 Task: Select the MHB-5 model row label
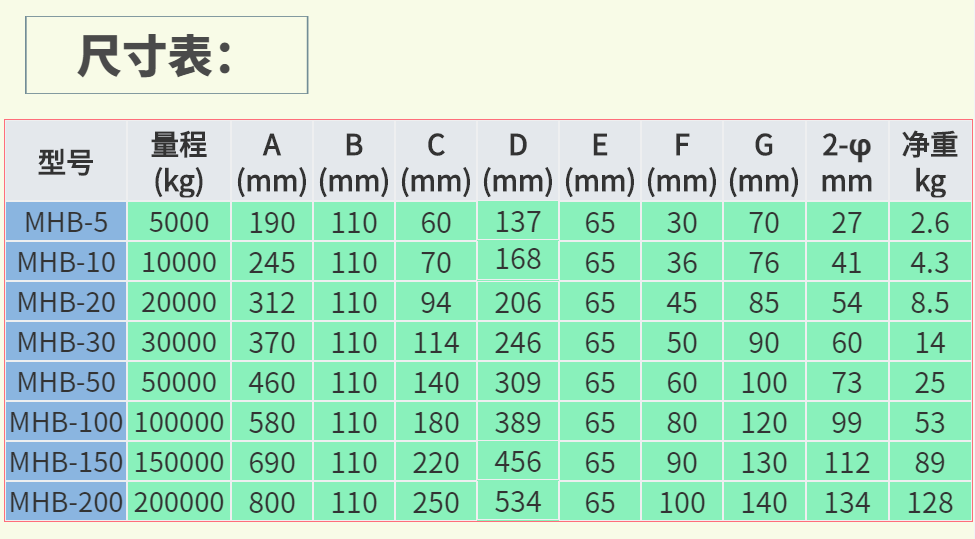pyautogui.click(x=66, y=222)
